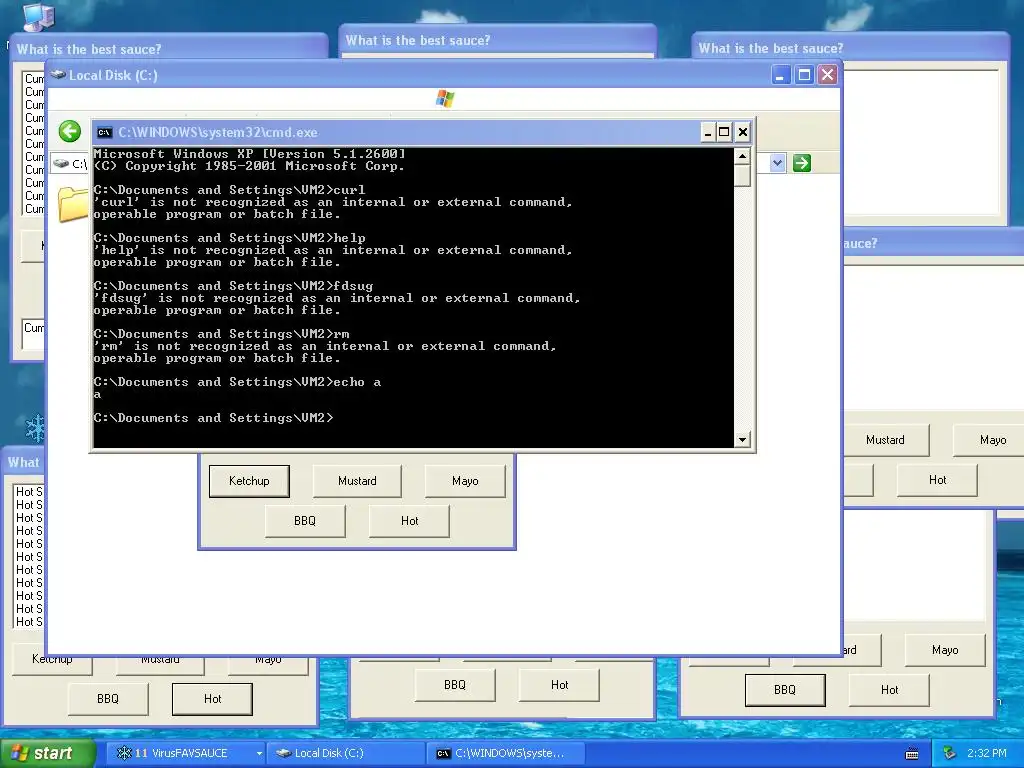This screenshot has width=1024, height=768.
Task: Click the green Back arrow in Local Disk window
Action: [x=70, y=131]
